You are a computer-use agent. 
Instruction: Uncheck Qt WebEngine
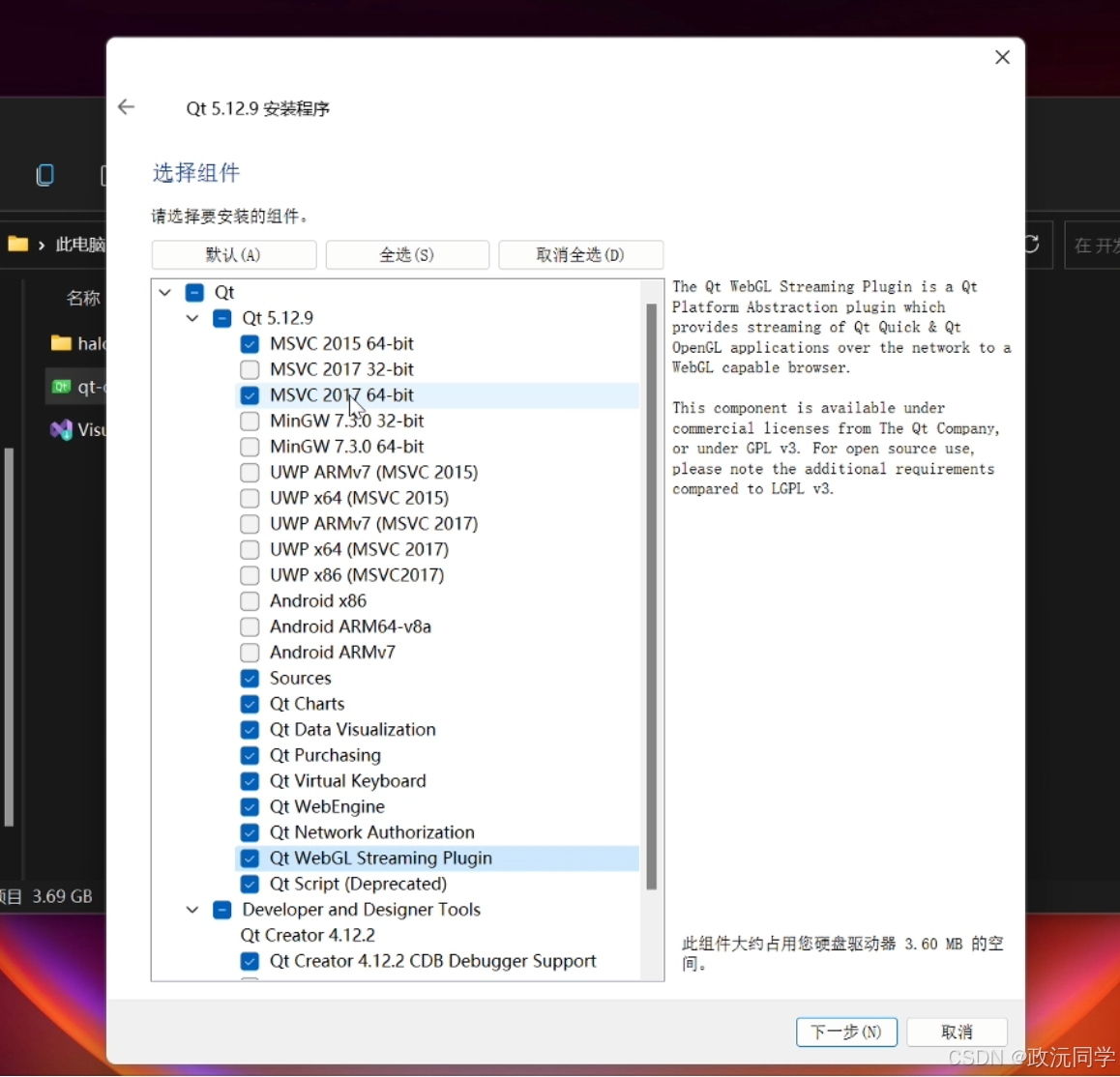(250, 806)
